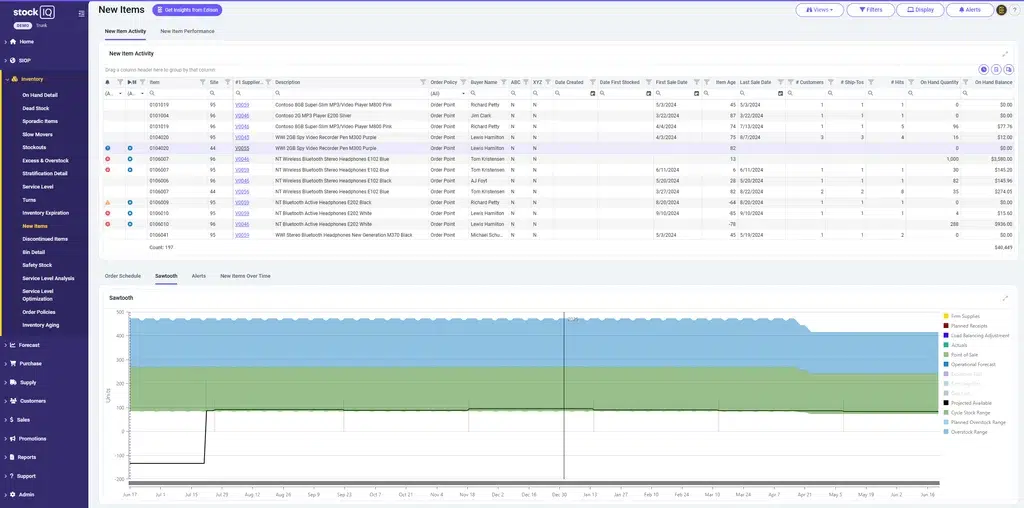Open supplier link V0045 for Spy Video Recorder
1024x508 pixels.
242,137
